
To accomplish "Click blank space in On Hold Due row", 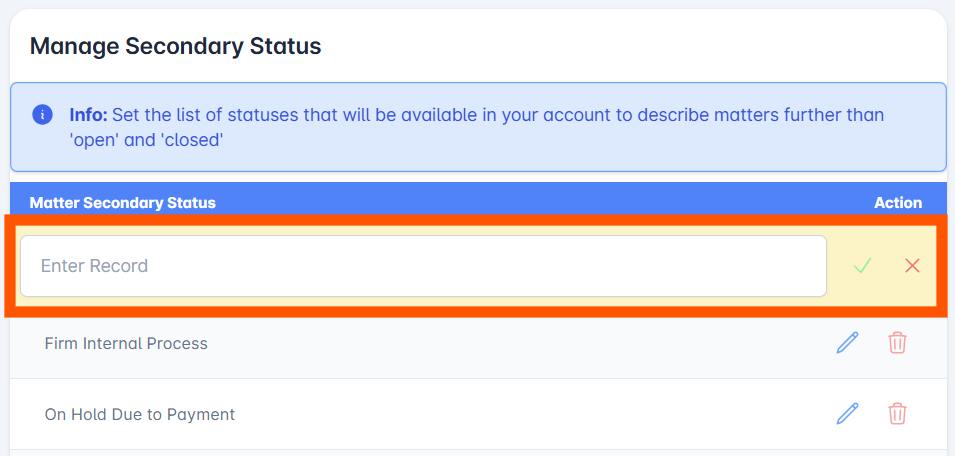I will (530, 415).
